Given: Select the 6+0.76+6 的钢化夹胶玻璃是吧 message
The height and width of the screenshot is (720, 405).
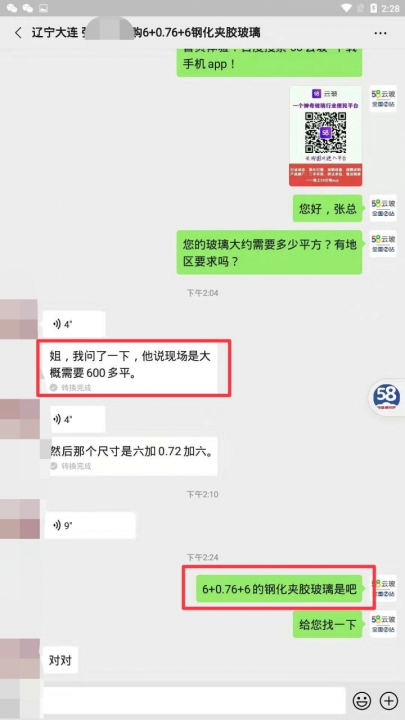Looking at the screenshot, I should click(x=279, y=589).
